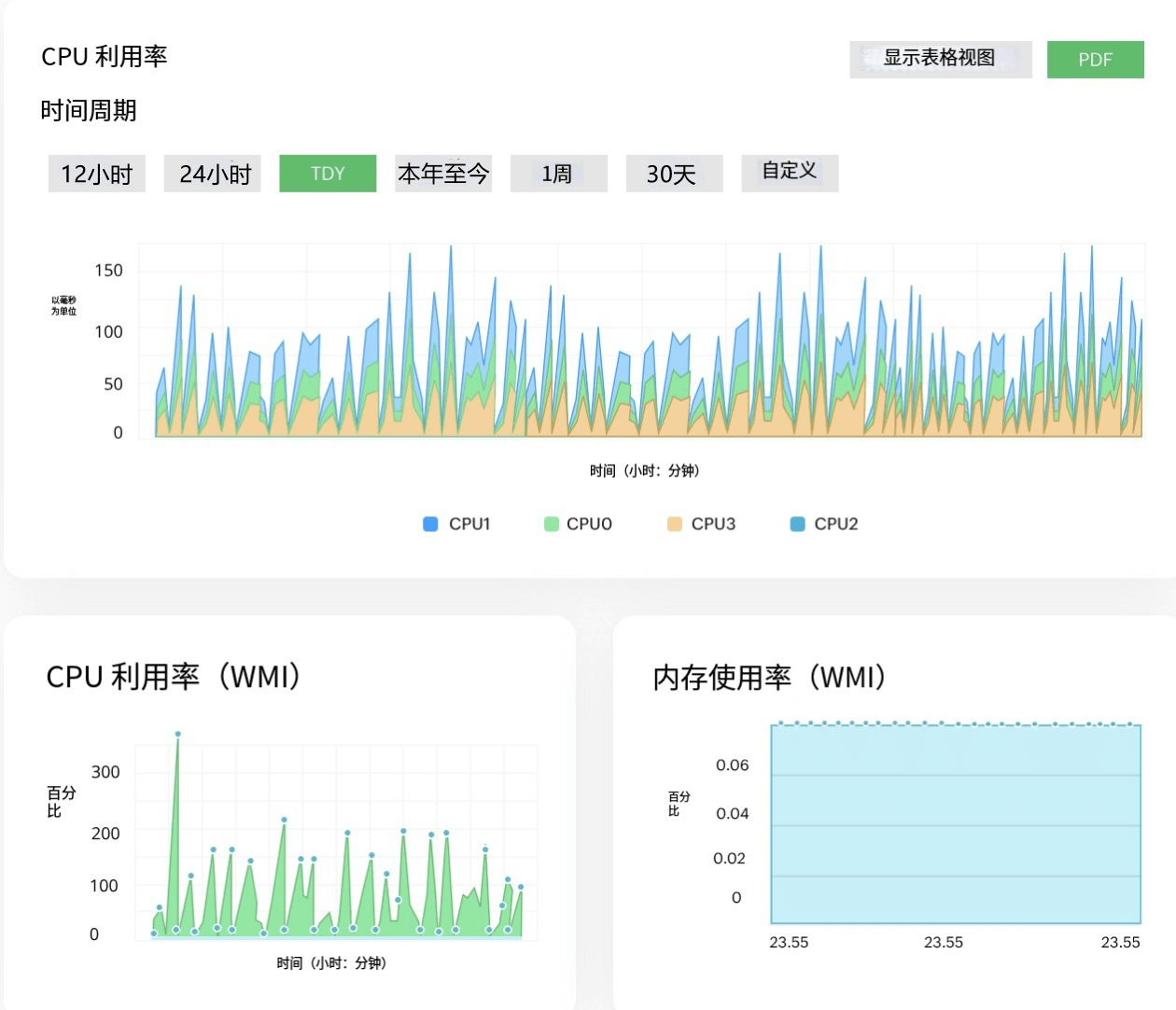Image resolution: width=1176 pixels, height=1010 pixels.
Task: Toggle CPU3 series visibility in legend
Action: coord(713,524)
